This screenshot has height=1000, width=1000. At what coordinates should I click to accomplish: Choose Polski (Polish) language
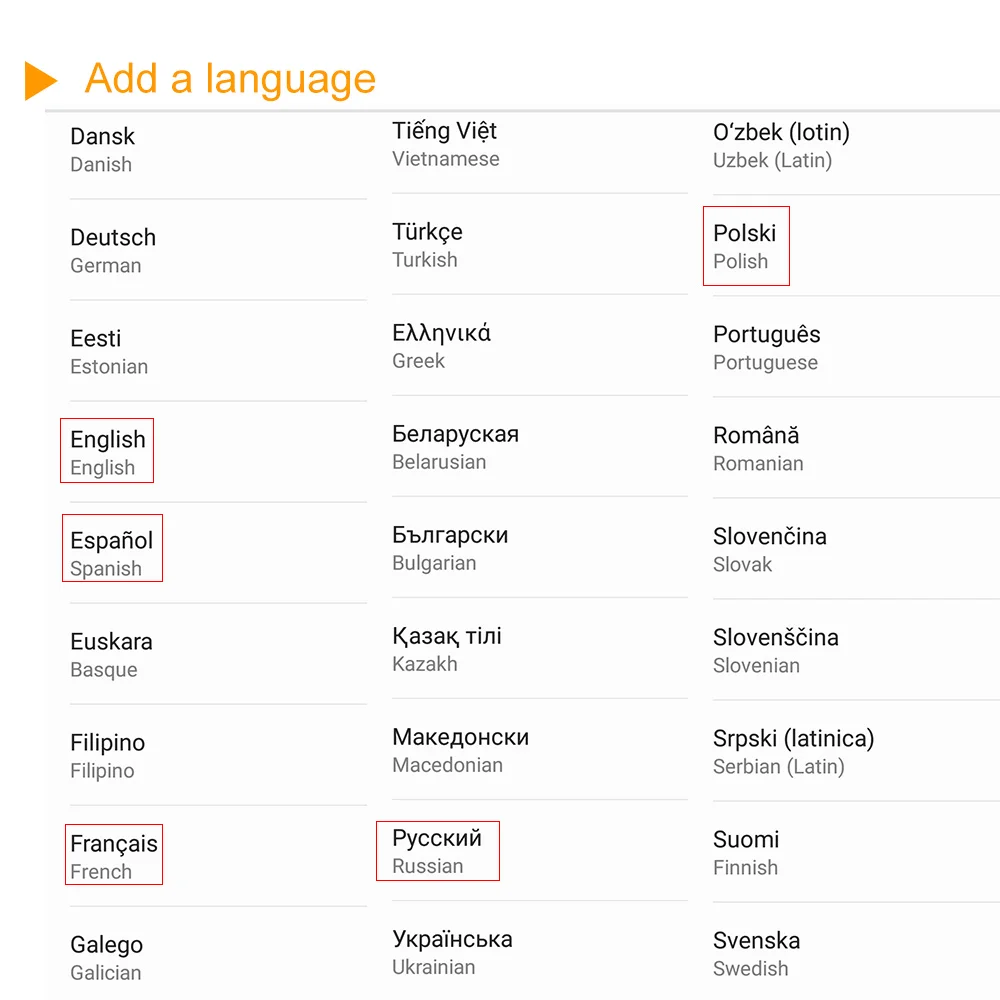856,246
